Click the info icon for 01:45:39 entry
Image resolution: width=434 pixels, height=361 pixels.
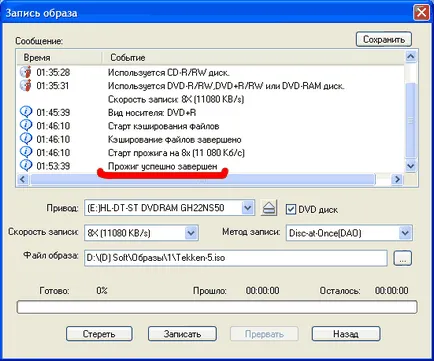(26, 112)
